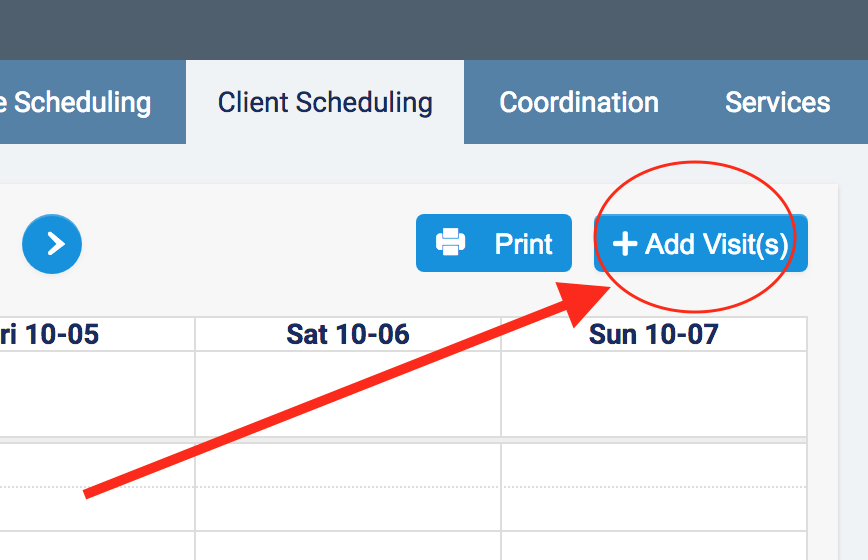This screenshot has width=868, height=560.
Task: Select the Sat 10-06 column header
Action: coord(348,334)
